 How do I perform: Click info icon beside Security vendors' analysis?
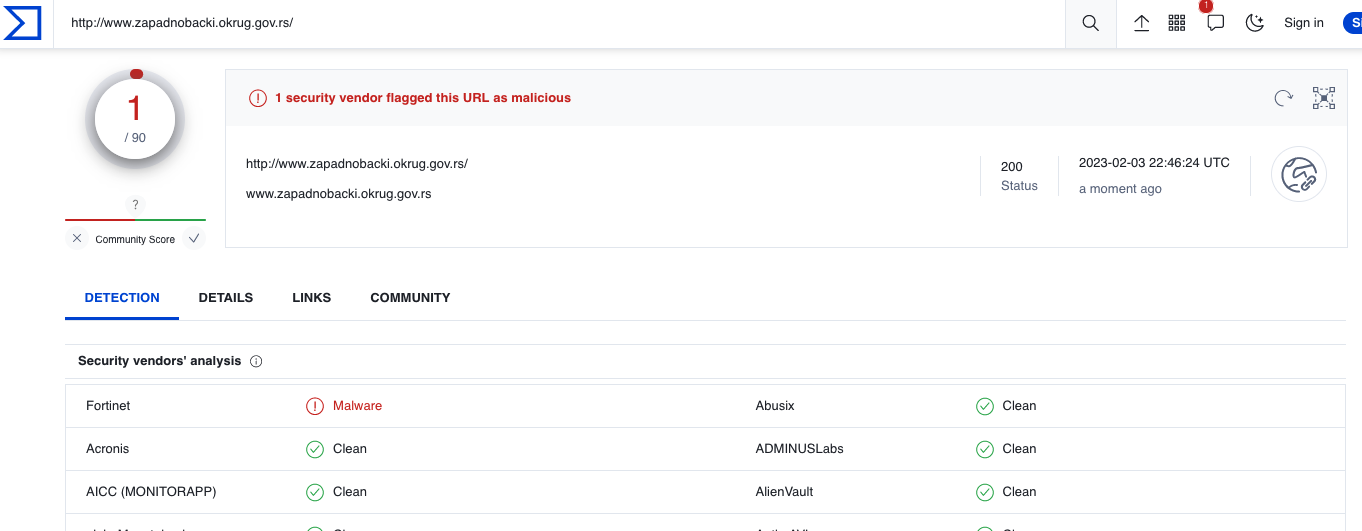256,361
